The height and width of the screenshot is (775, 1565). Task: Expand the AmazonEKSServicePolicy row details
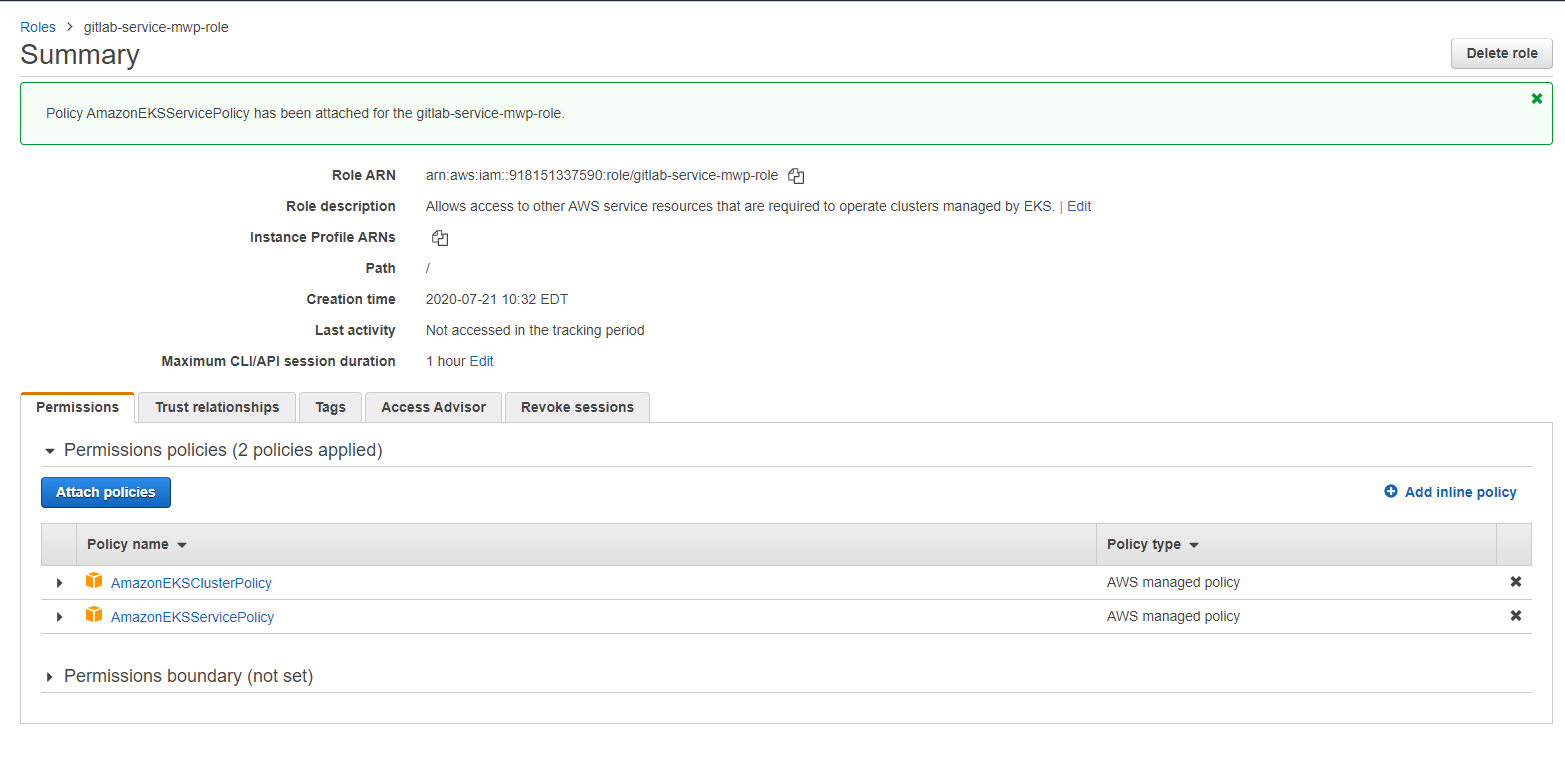click(x=59, y=617)
